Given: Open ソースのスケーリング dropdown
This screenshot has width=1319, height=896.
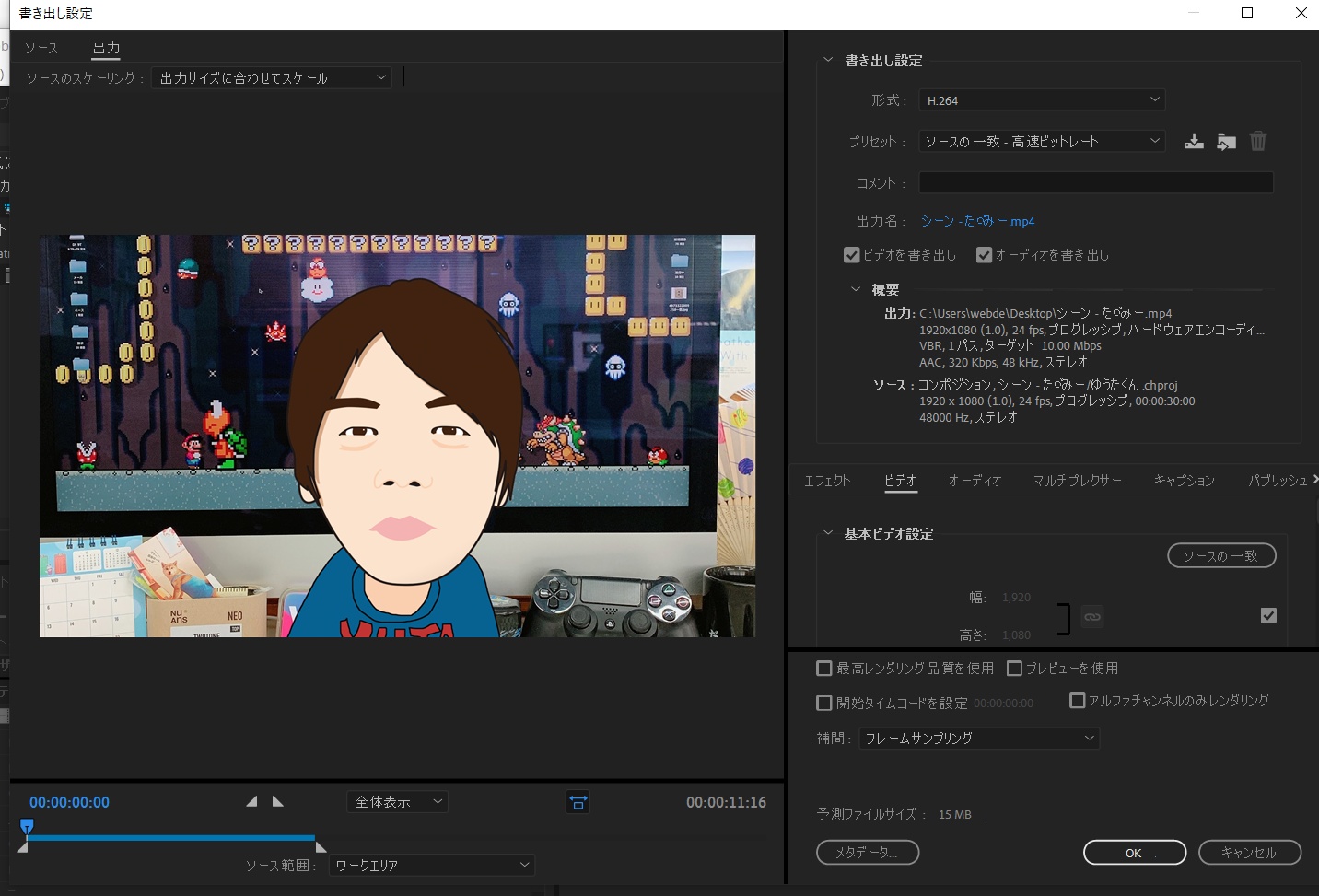Looking at the screenshot, I should pos(272,78).
